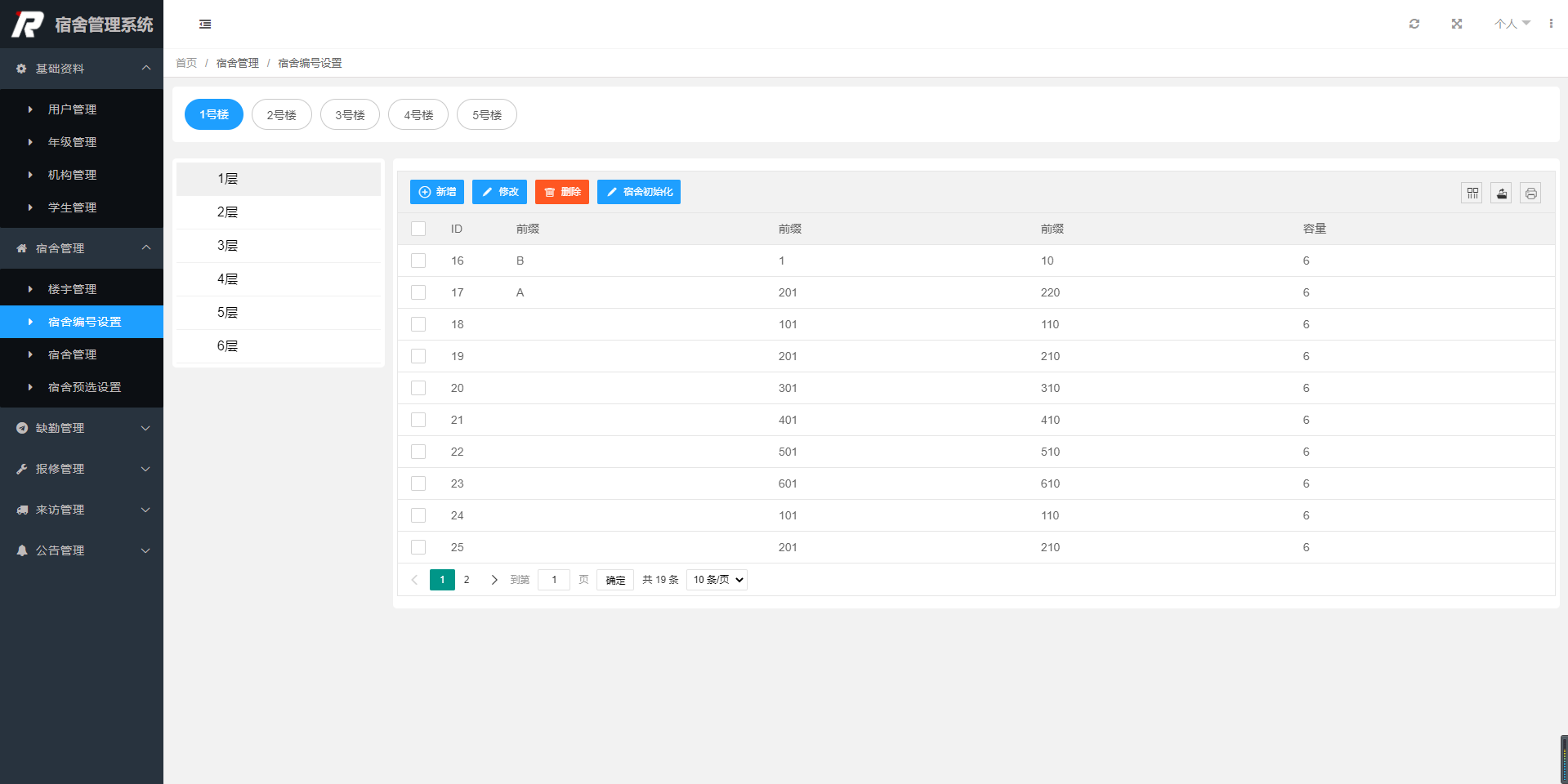
Task: Check the row with ID 21
Action: pos(418,420)
